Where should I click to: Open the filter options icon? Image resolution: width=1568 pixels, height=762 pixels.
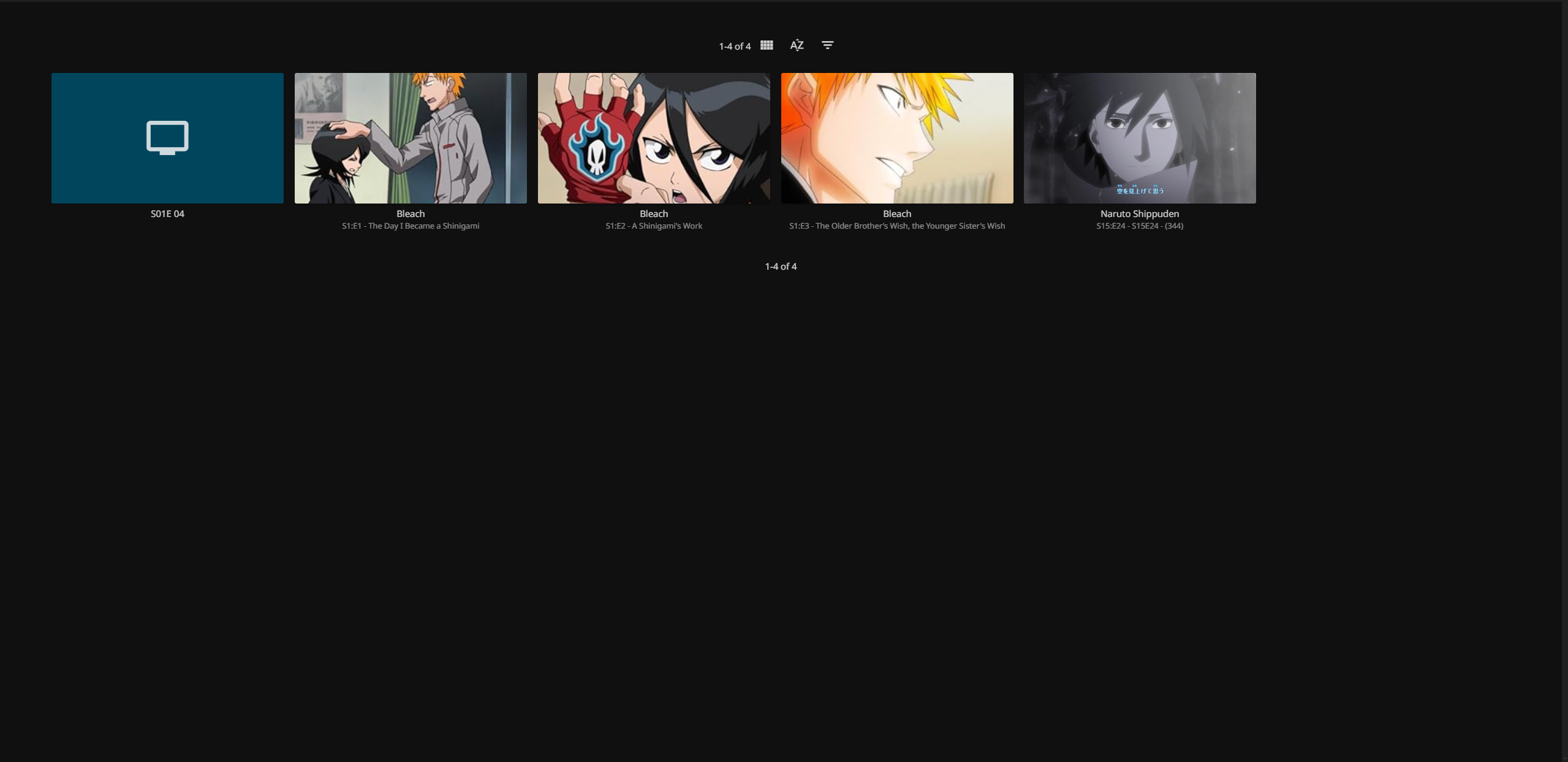827,45
